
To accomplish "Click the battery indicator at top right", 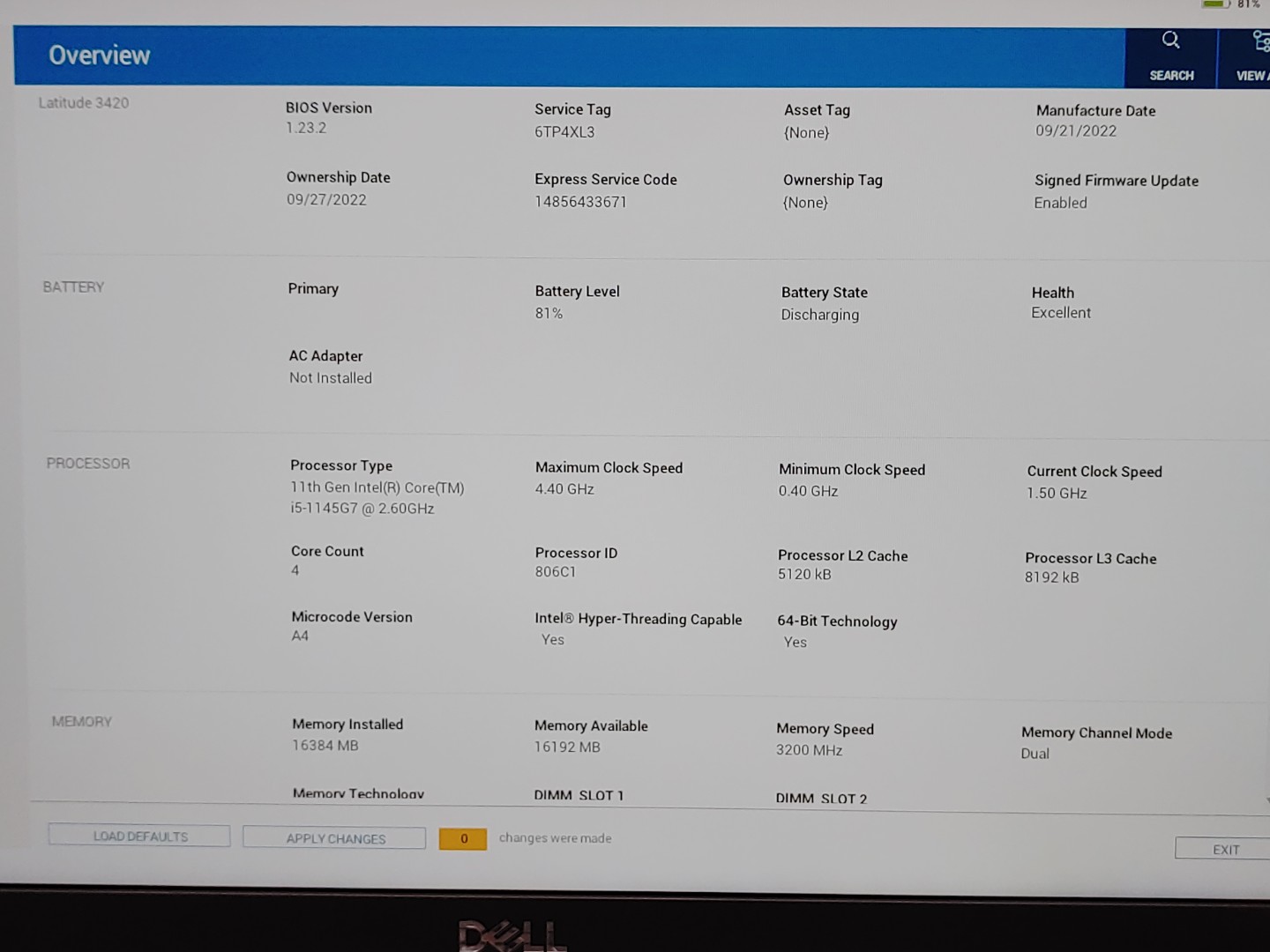I will (1217, 4).
